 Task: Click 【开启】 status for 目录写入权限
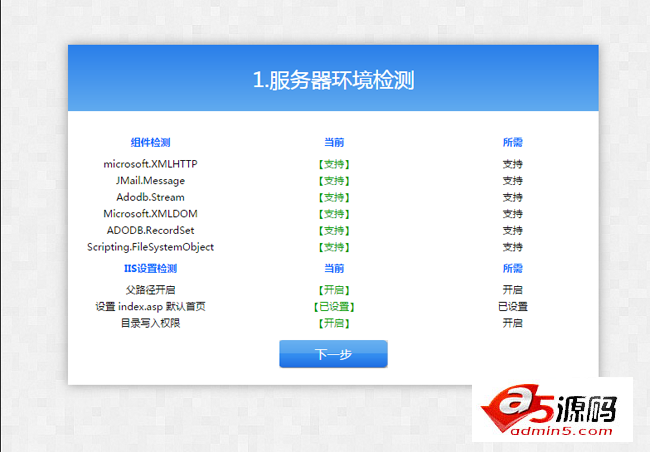click(334, 323)
